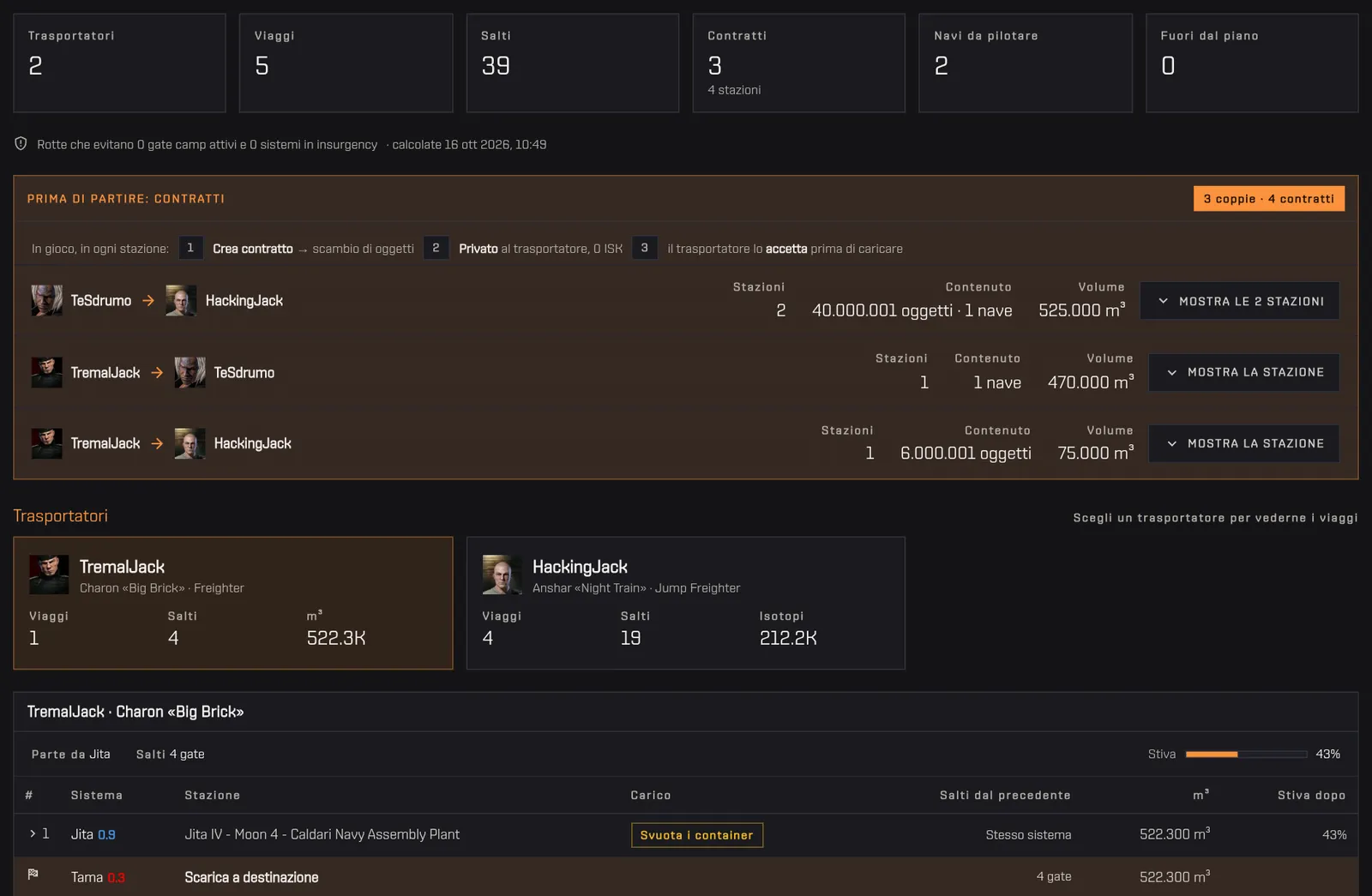Image resolution: width=1372 pixels, height=896 pixels.
Task: Click the flag icon on the Tama destination row
Action: point(33,875)
